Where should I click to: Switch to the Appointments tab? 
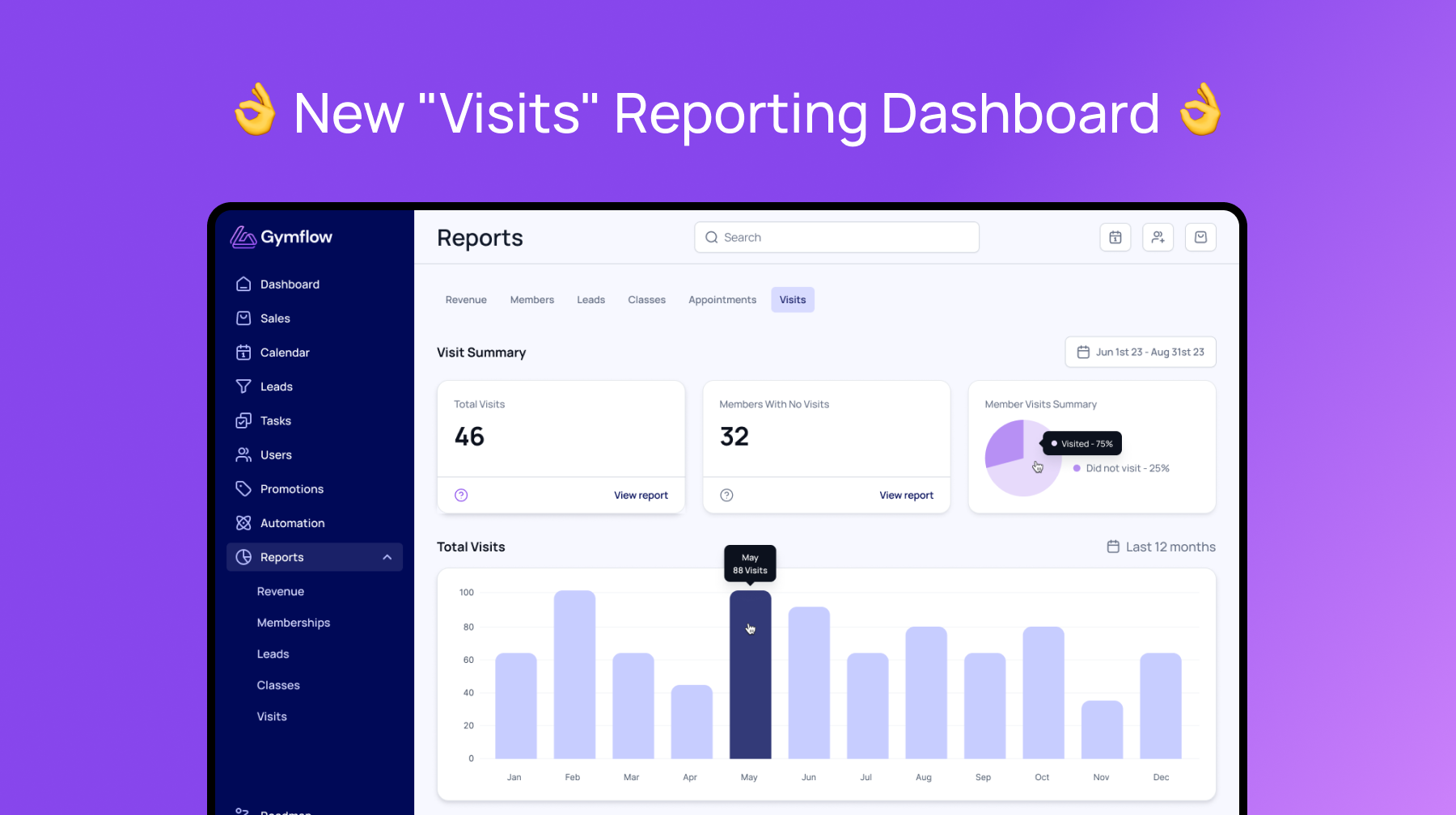[x=722, y=300]
